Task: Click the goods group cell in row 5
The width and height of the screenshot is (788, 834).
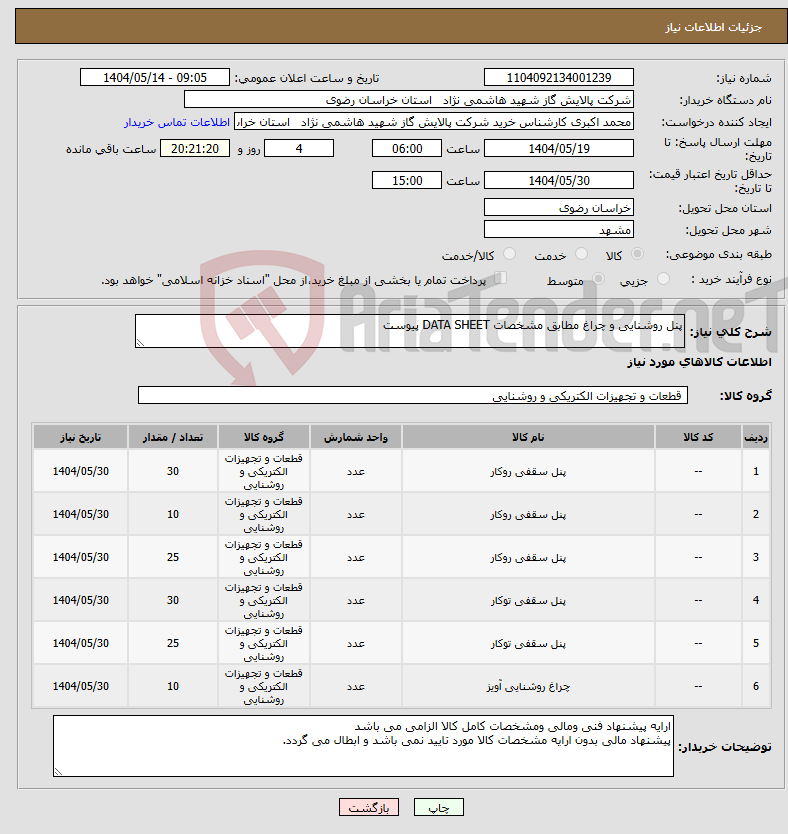Action: 264,644
